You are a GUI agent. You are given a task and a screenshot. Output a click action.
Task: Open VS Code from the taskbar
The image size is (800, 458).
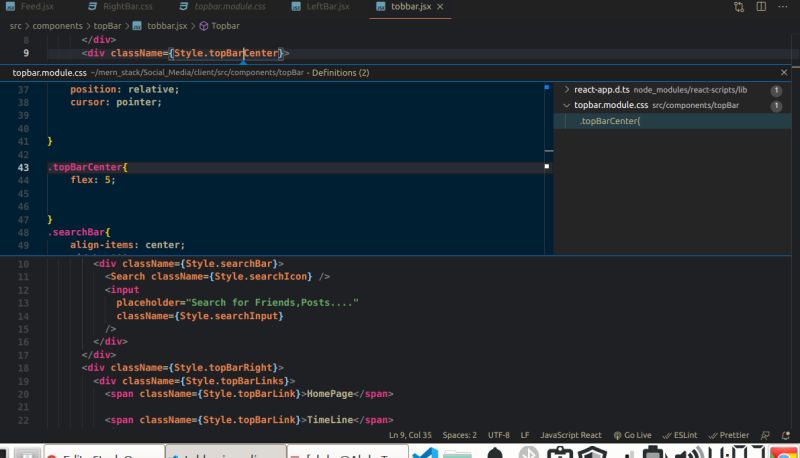424,452
